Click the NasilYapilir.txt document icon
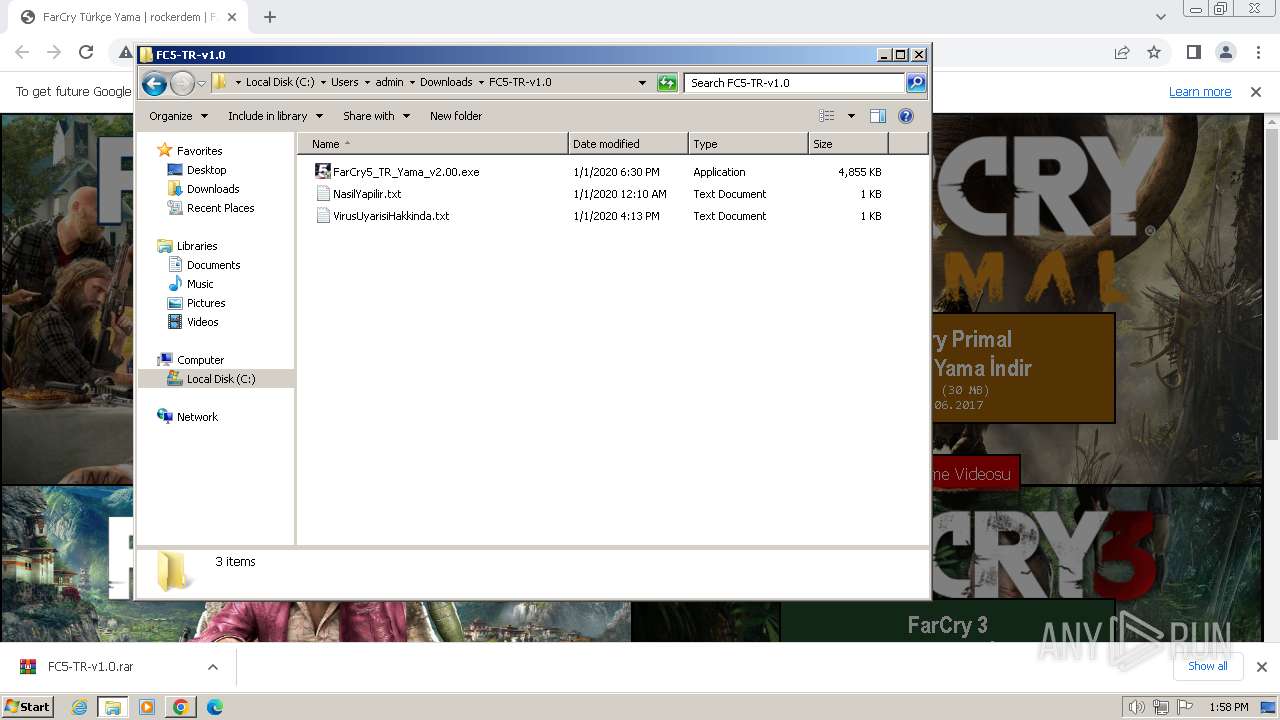This screenshot has height=720, width=1280. (x=323, y=194)
